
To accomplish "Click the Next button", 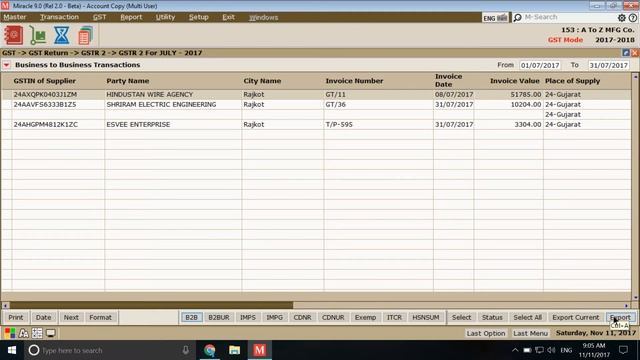I will click(71, 317).
